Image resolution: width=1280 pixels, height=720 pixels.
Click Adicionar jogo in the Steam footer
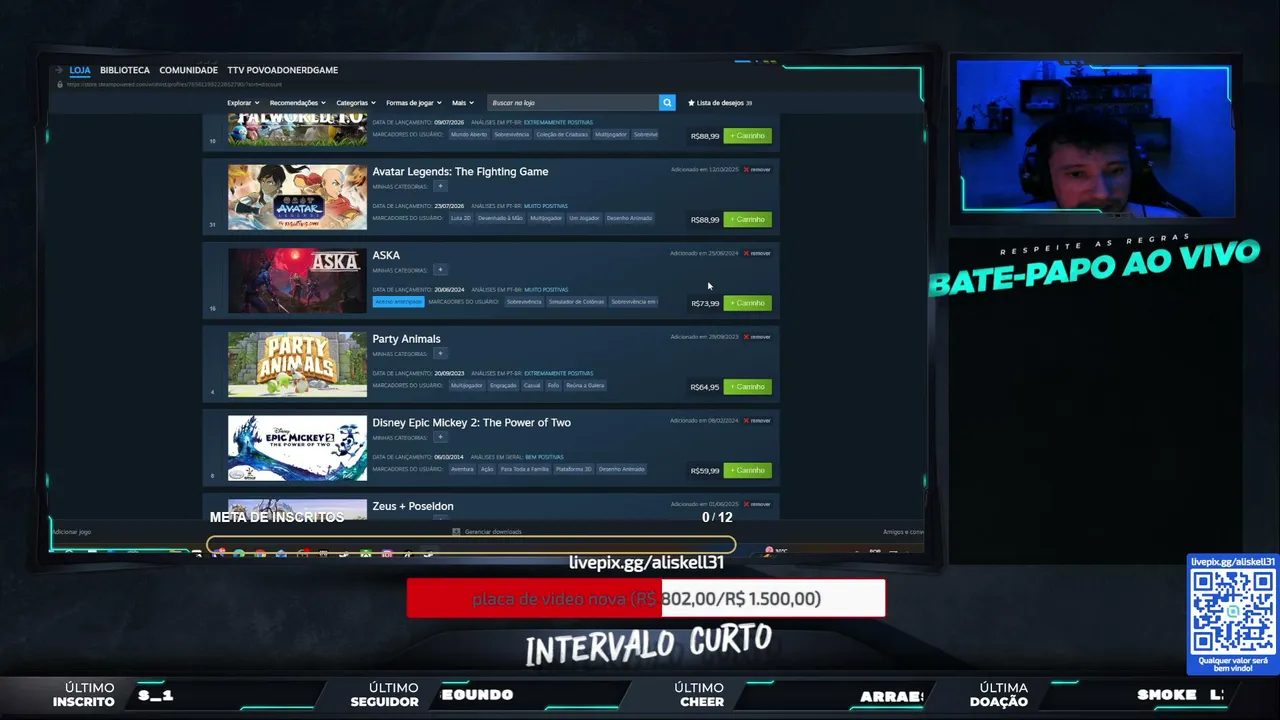pos(71,532)
